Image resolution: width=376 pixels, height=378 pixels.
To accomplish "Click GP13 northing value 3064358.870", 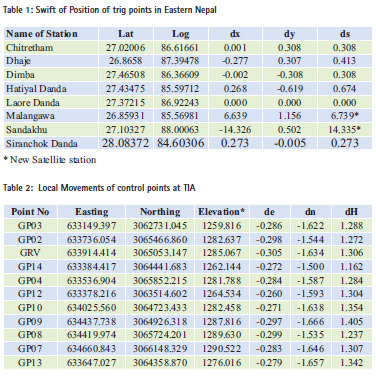I will click(160, 363).
